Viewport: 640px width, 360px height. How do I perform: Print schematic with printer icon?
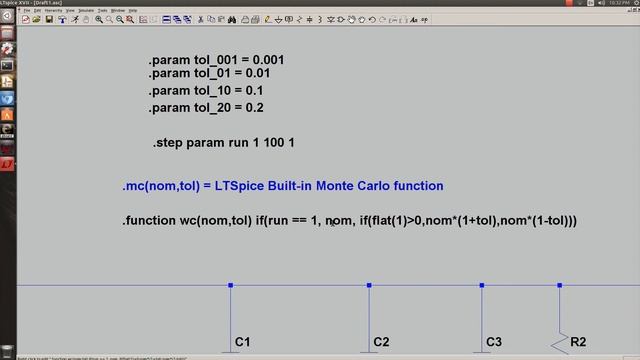tap(245, 20)
